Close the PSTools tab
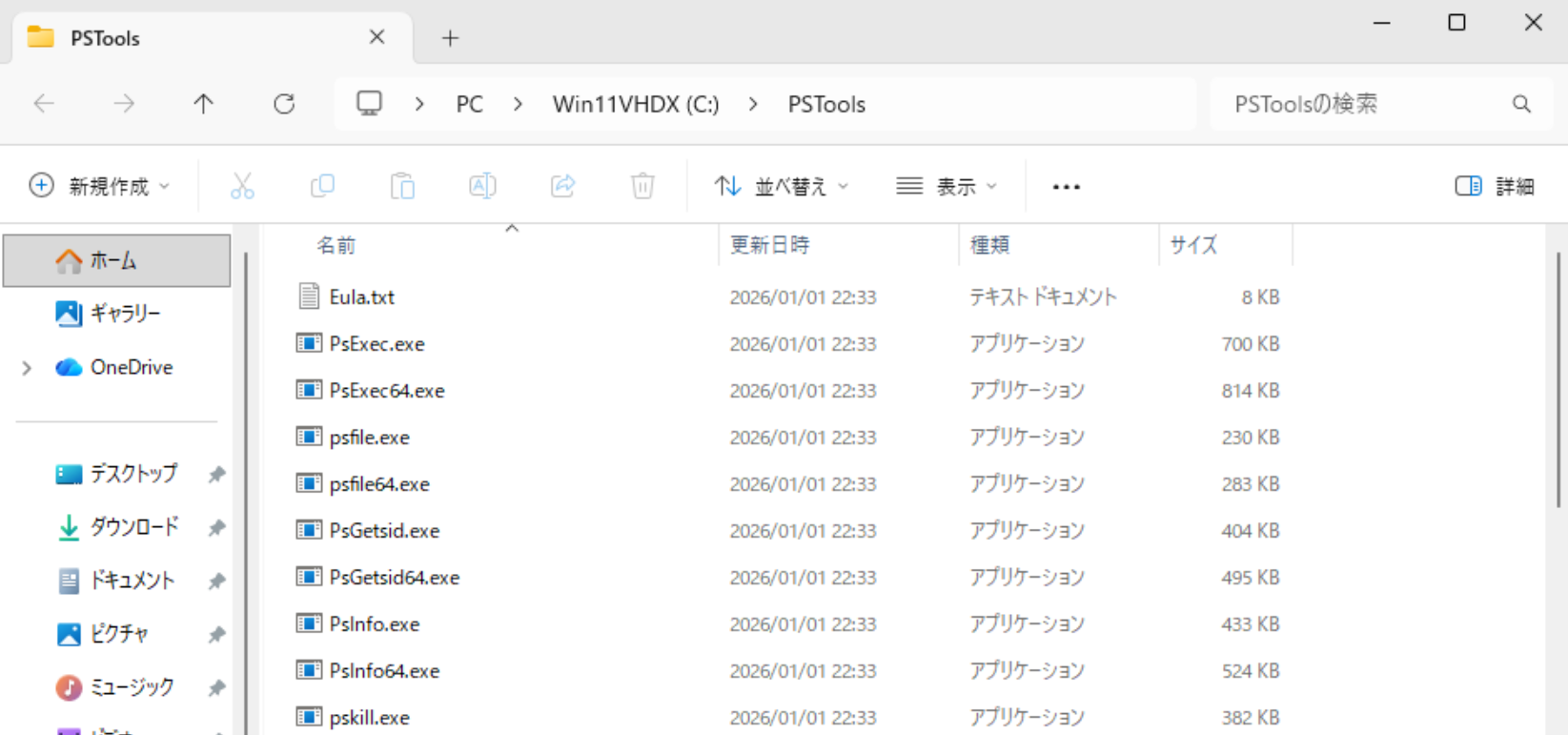The width and height of the screenshot is (1568, 735). click(x=377, y=37)
